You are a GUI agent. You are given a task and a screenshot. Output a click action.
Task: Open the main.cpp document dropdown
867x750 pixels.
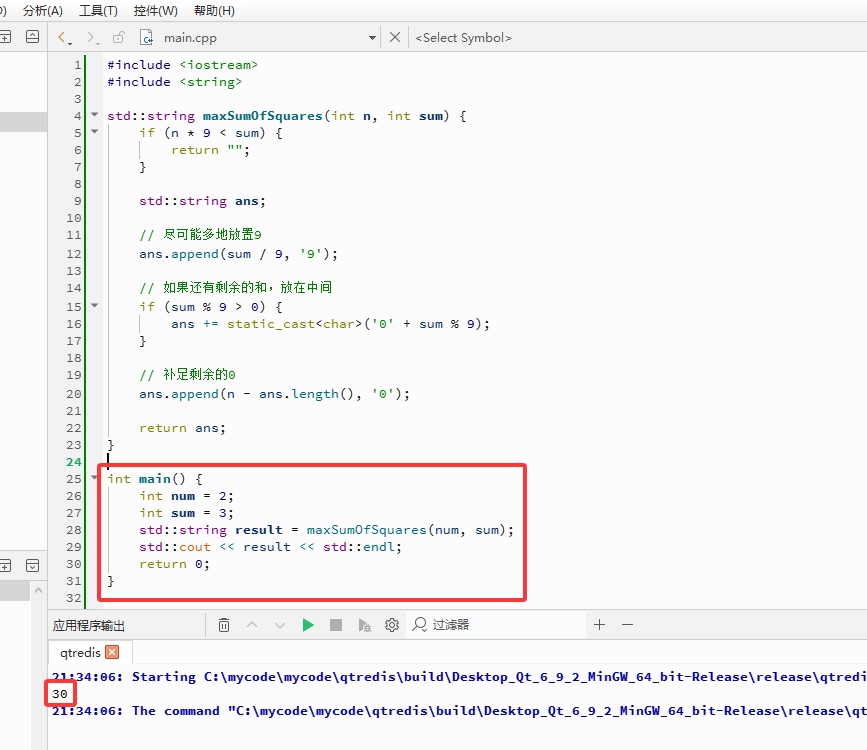tap(372, 38)
